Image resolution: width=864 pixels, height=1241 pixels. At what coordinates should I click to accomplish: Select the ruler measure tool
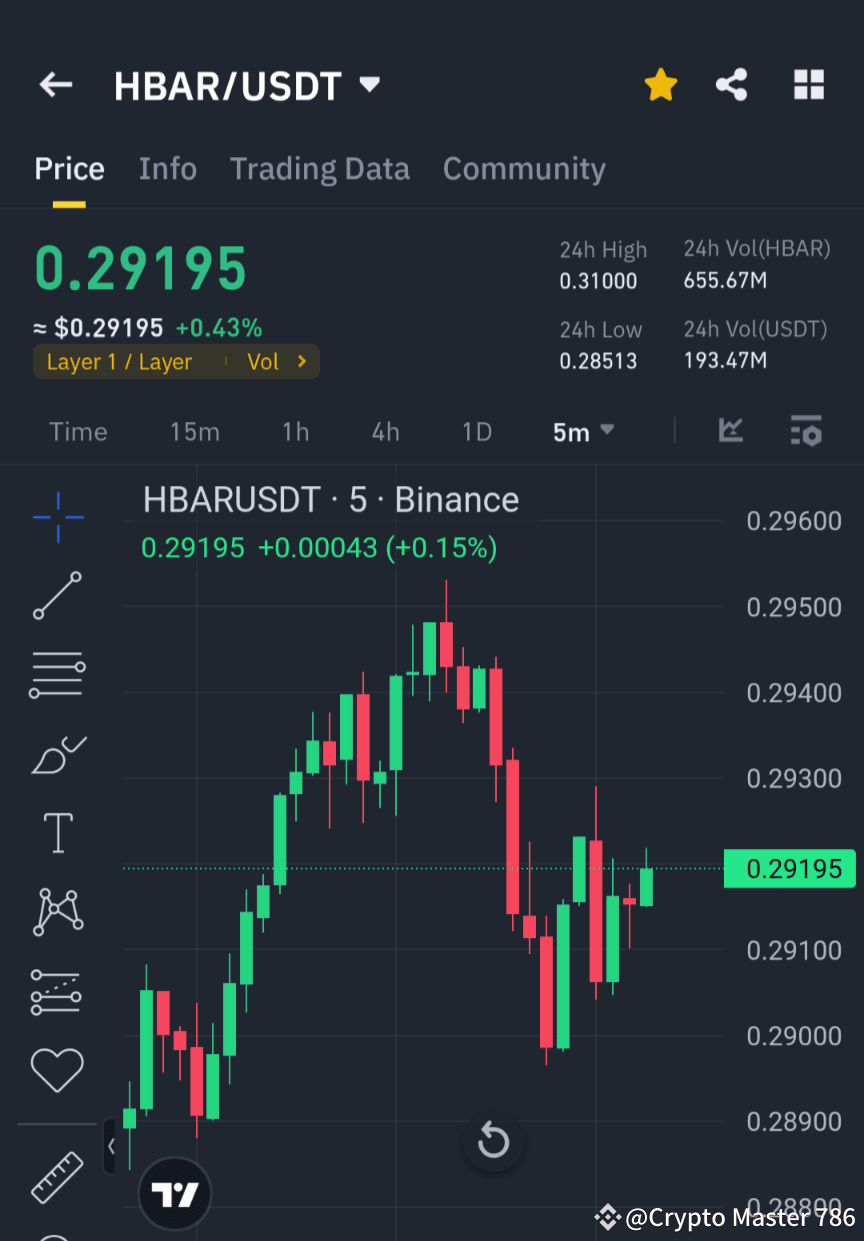point(57,1178)
